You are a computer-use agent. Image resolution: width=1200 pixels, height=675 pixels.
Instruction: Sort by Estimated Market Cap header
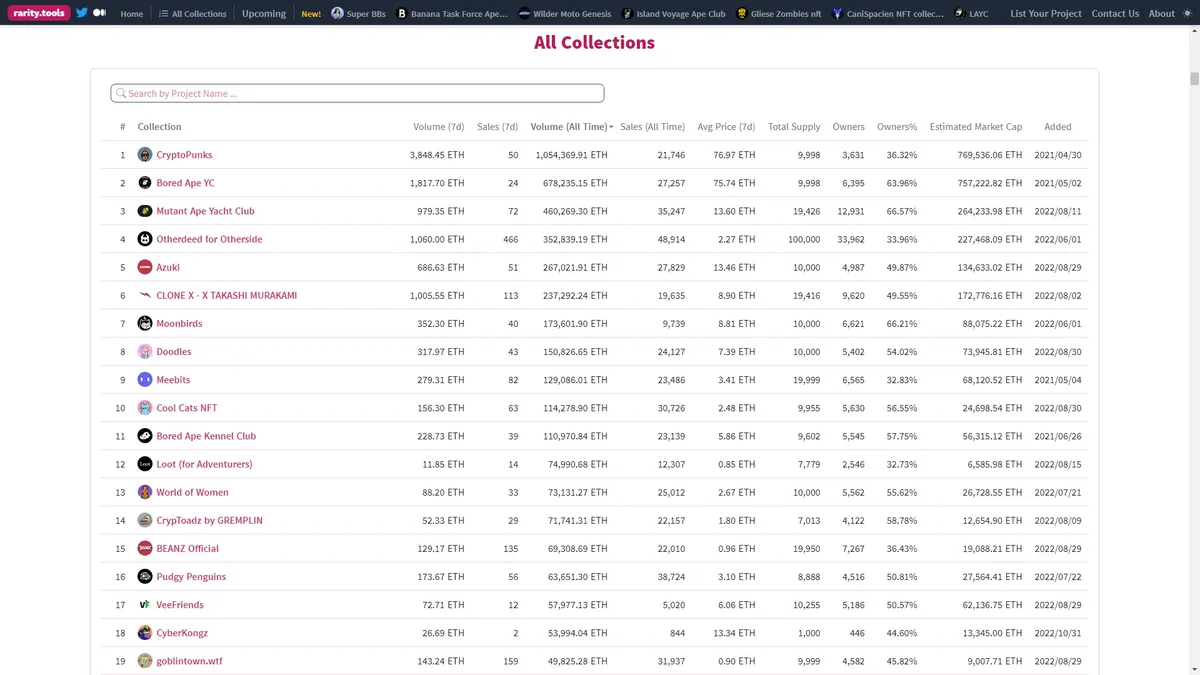976,127
